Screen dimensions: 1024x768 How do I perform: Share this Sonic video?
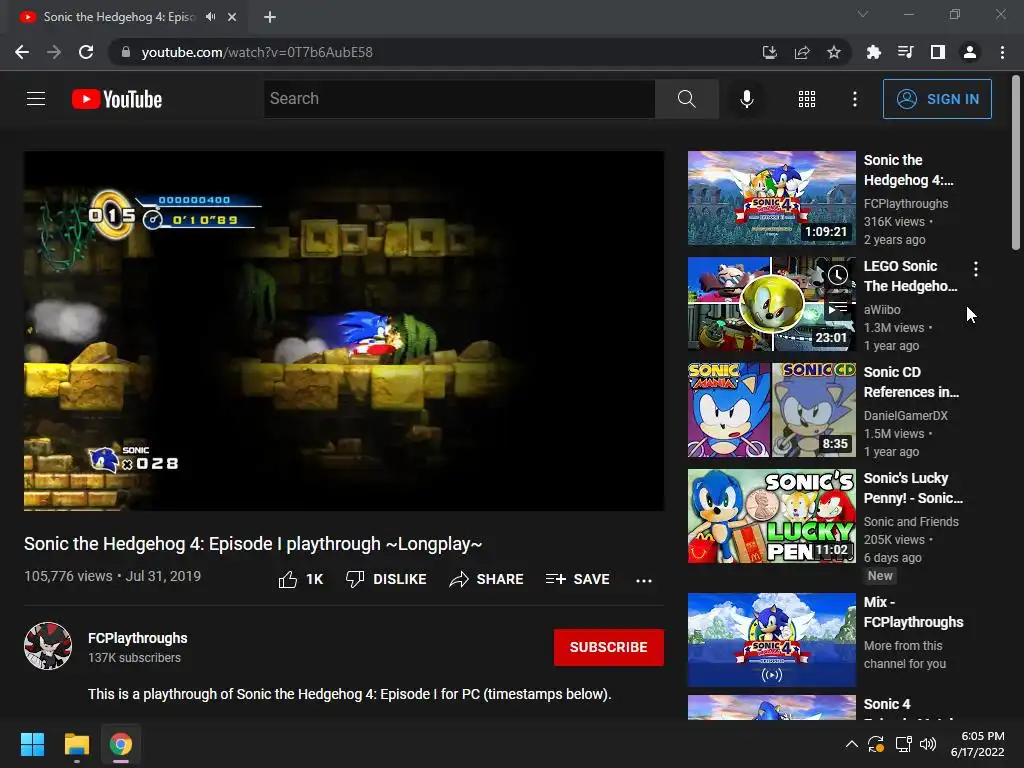click(x=487, y=579)
